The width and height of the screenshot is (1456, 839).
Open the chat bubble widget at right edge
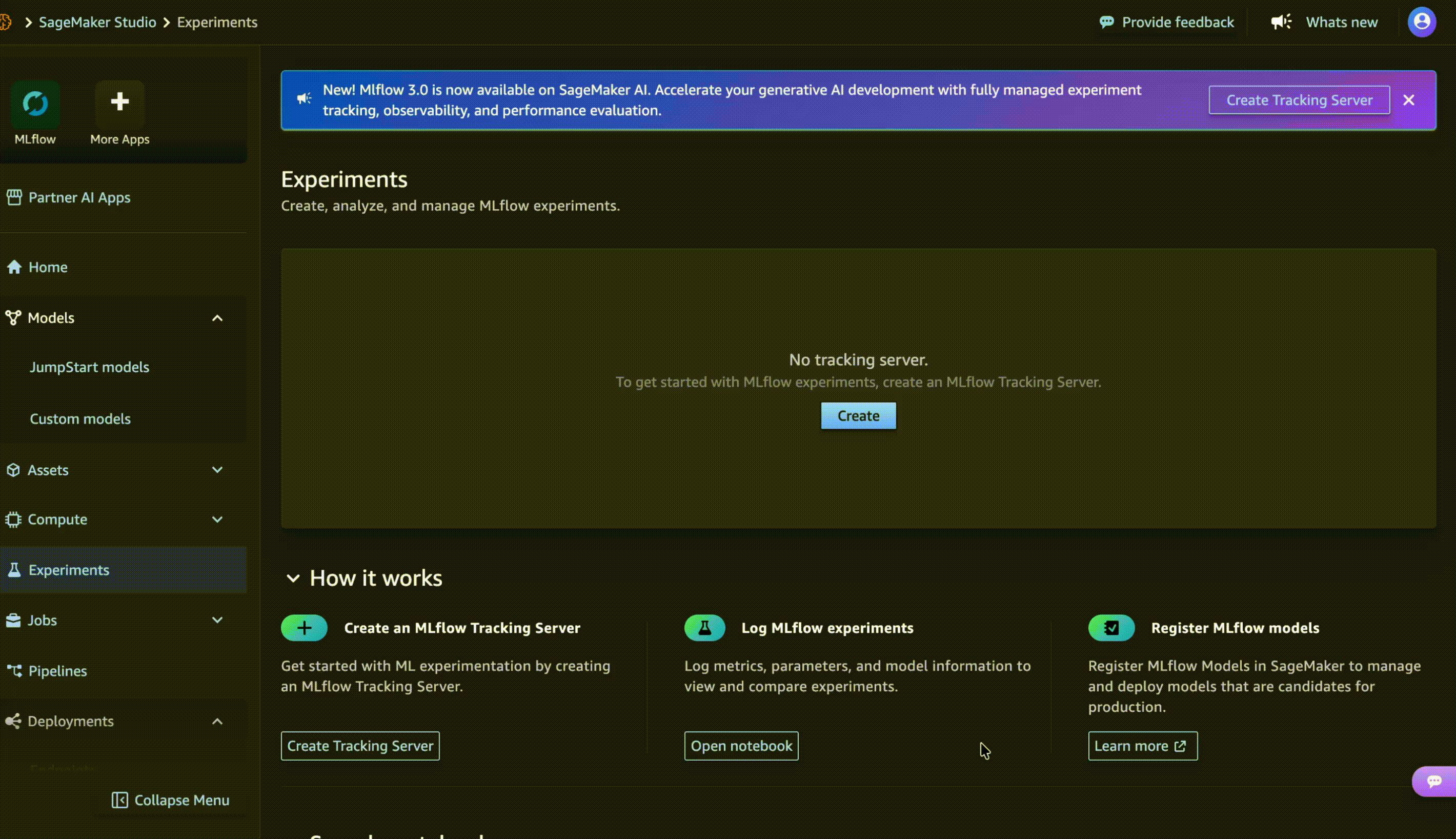click(1434, 781)
